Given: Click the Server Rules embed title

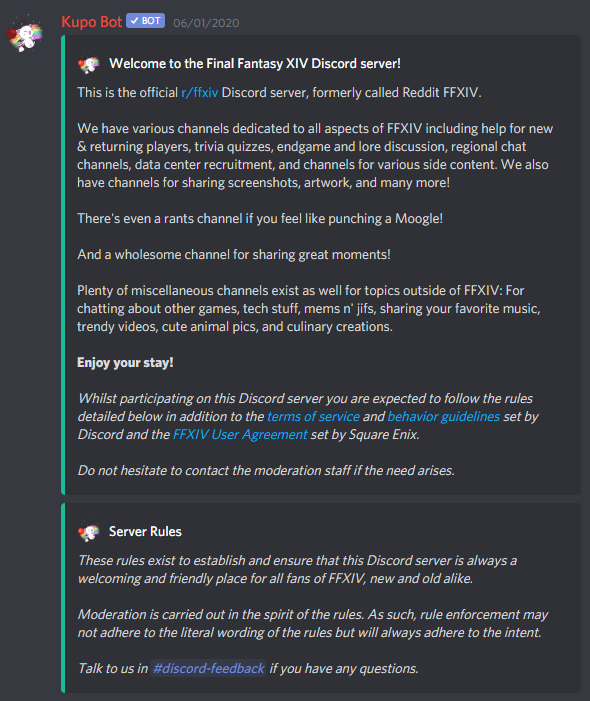Looking at the screenshot, I should tap(145, 532).
